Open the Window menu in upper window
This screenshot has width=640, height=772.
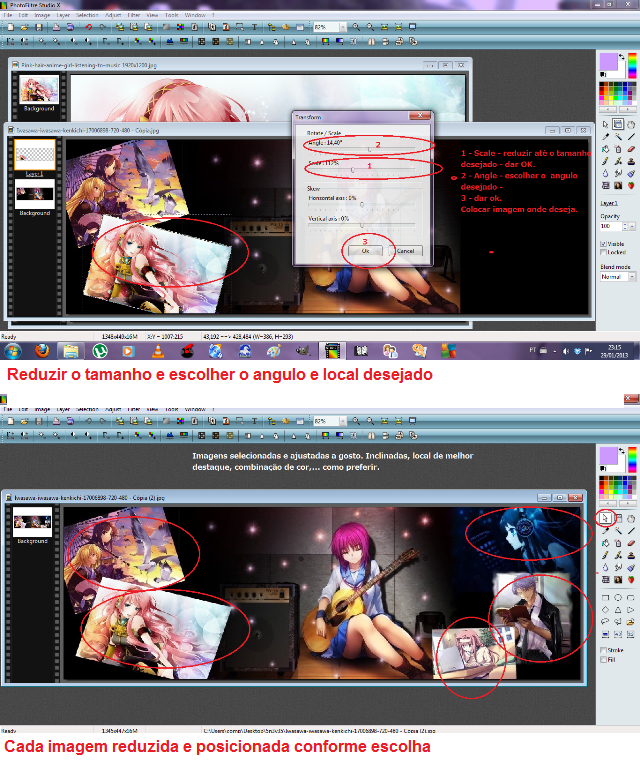tap(195, 15)
